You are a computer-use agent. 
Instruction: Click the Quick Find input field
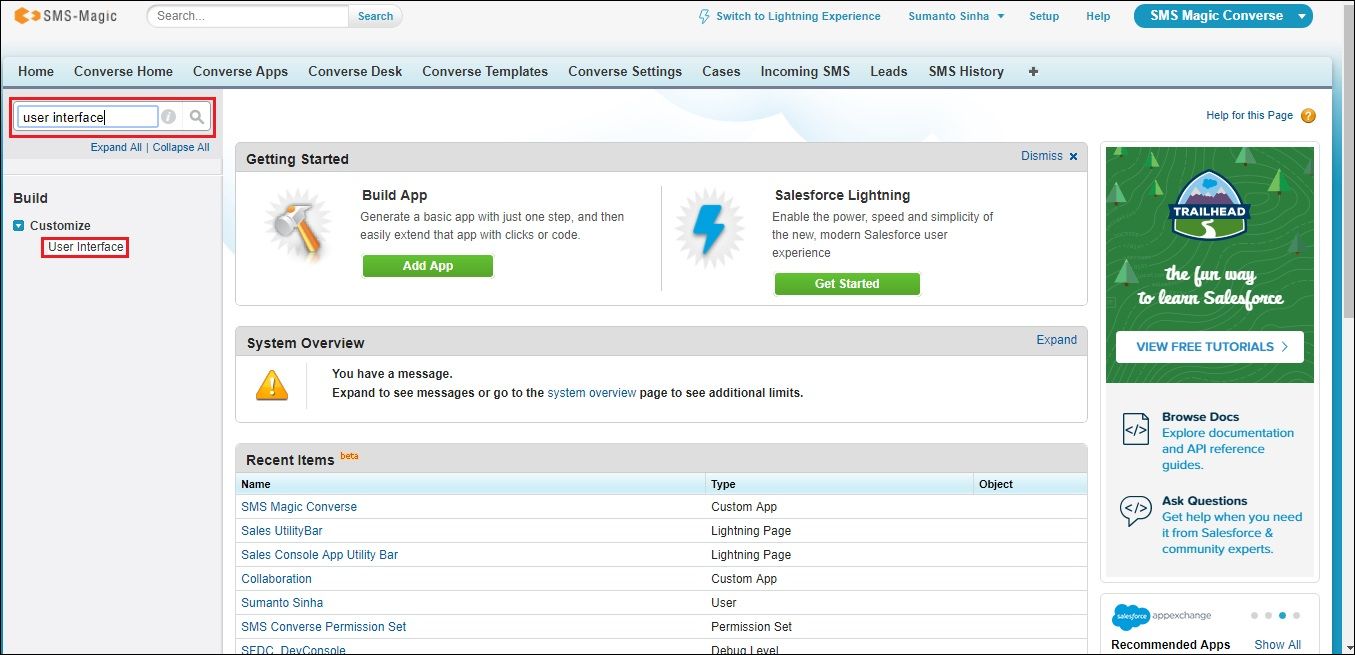point(88,117)
